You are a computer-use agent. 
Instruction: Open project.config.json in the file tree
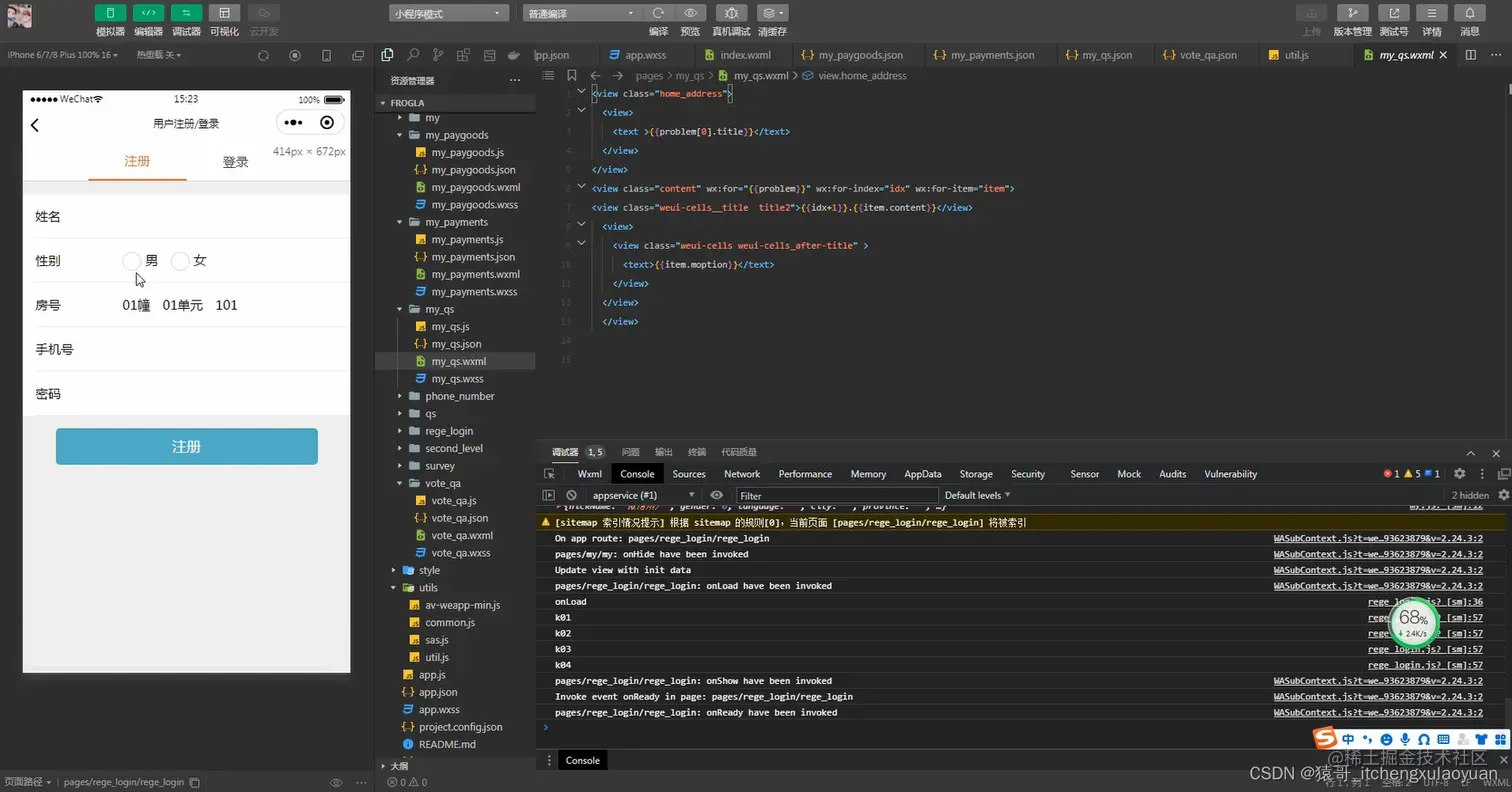pyautogui.click(x=460, y=727)
